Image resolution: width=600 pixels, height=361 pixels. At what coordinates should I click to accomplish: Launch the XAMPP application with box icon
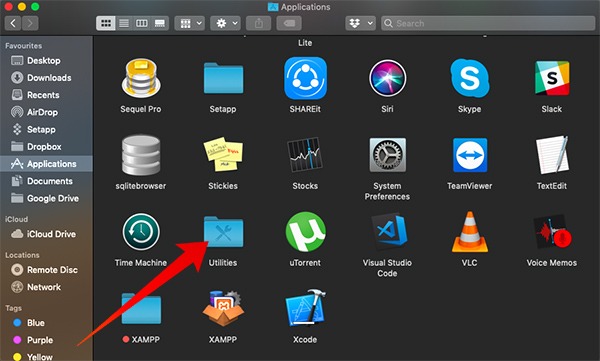click(223, 308)
